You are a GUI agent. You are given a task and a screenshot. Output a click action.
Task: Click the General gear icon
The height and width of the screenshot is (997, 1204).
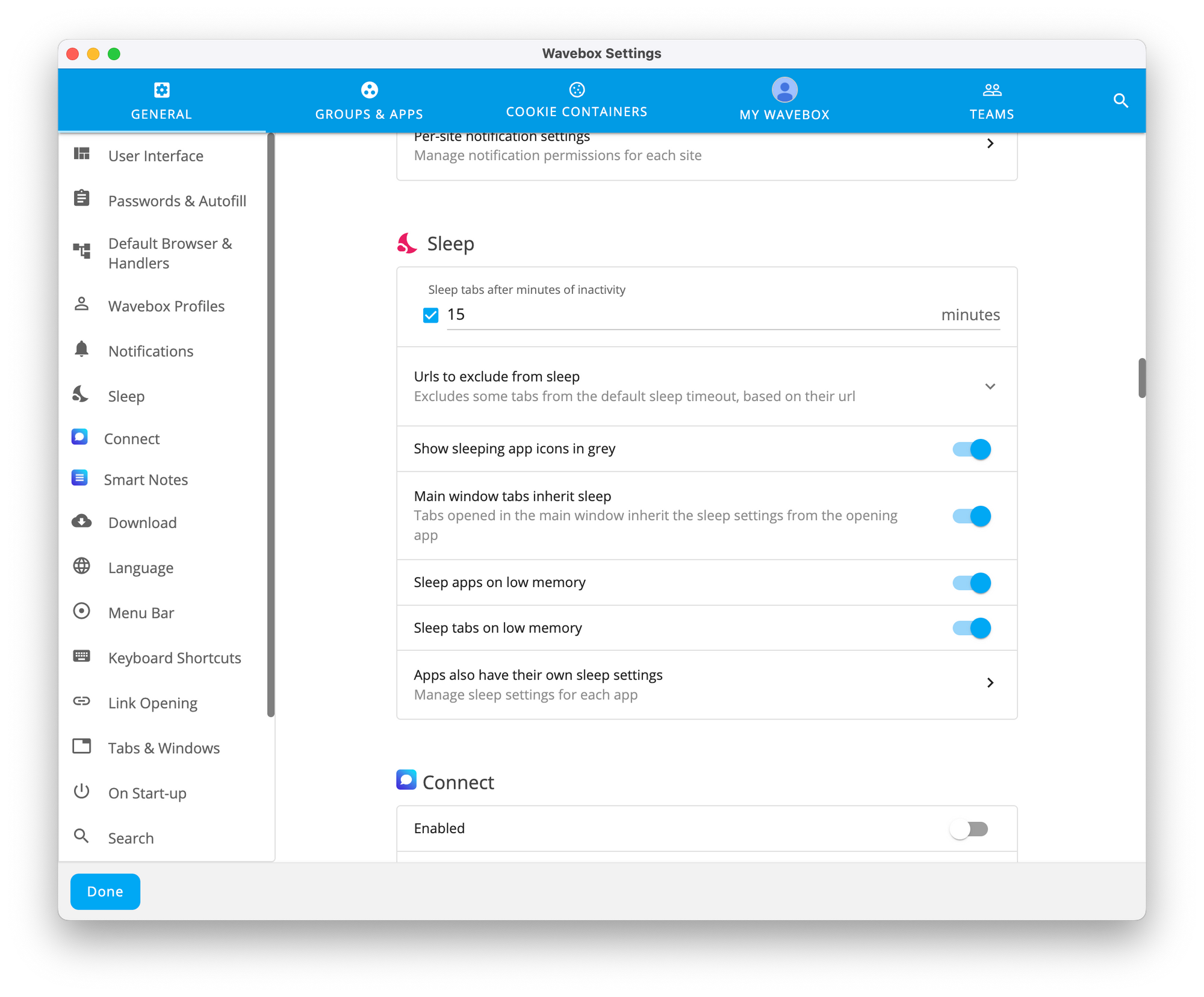161,90
